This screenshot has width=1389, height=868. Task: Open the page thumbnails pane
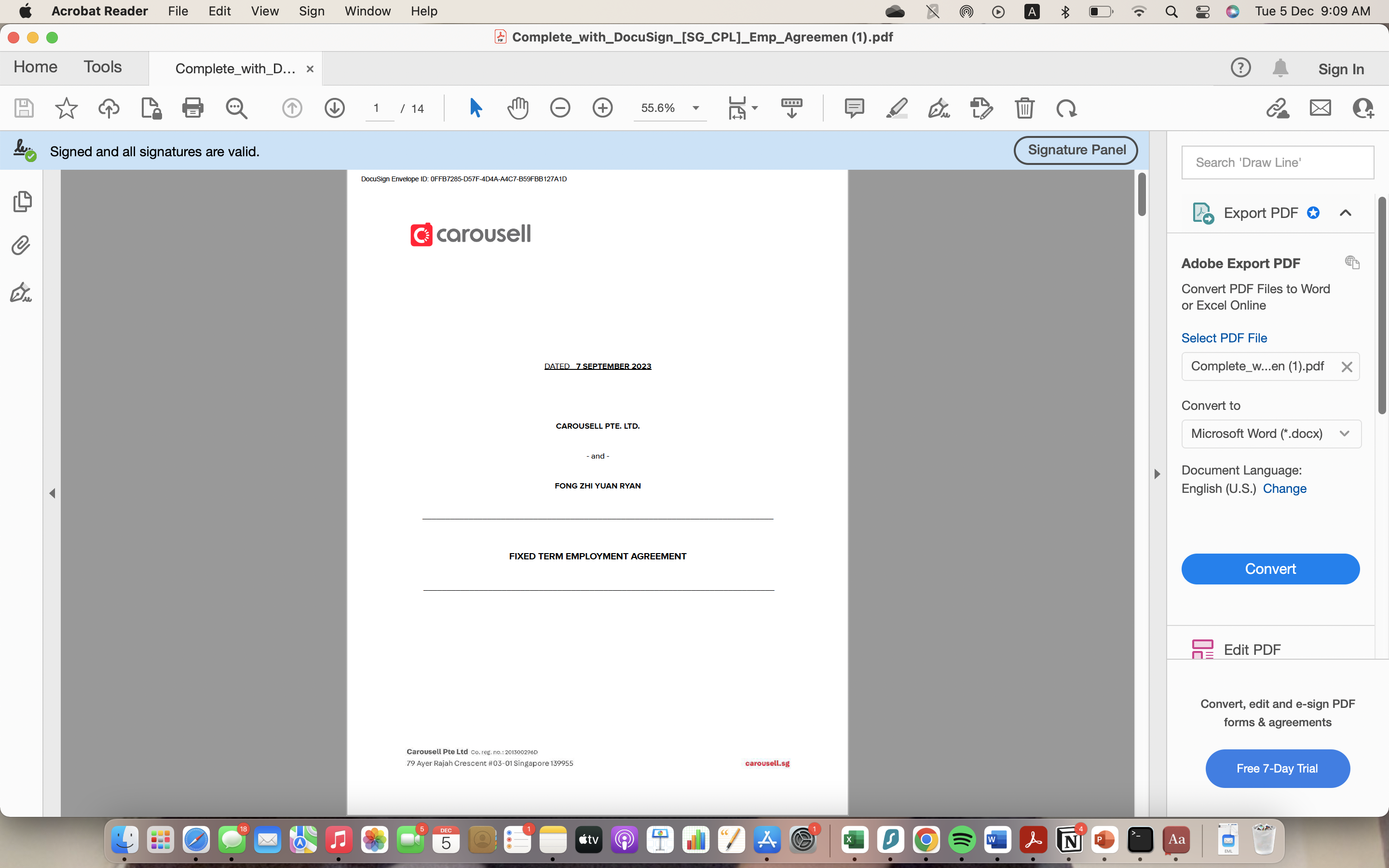click(x=22, y=202)
